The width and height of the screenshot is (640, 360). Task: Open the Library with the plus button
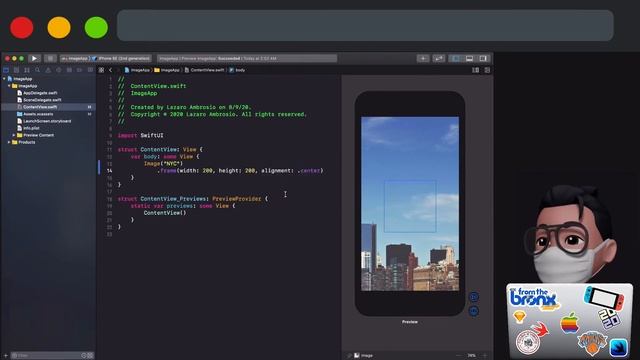point(423,58)
